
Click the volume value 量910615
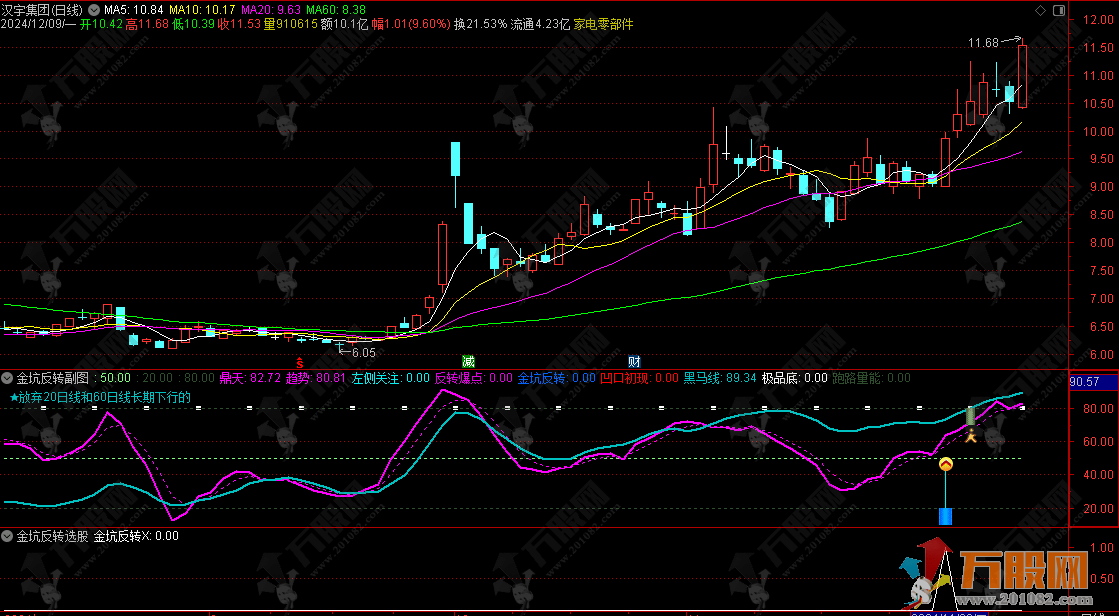click(x=290, y=24)
